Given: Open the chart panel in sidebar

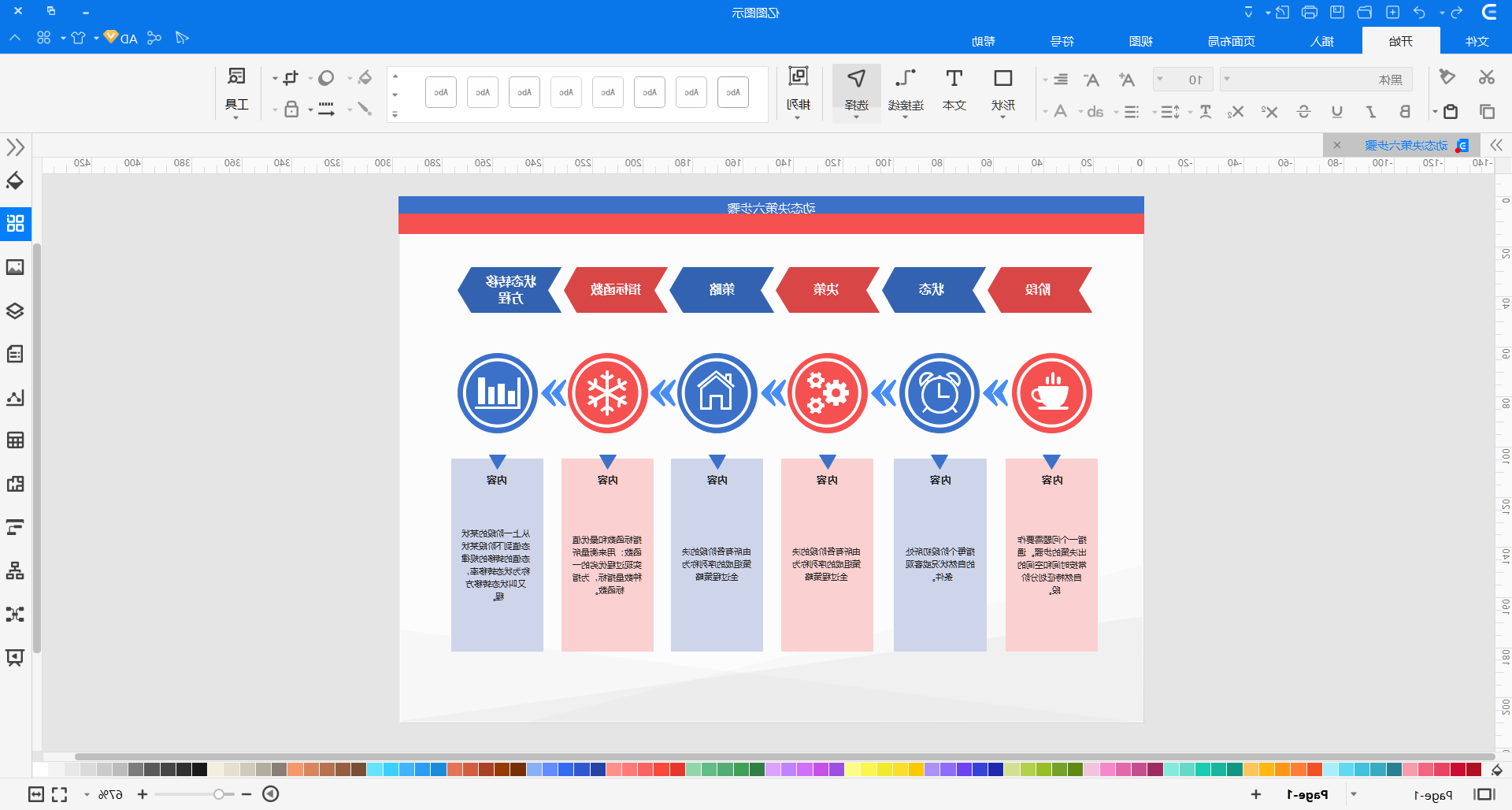Looking at the screenshot, I should tap(15, 397).
